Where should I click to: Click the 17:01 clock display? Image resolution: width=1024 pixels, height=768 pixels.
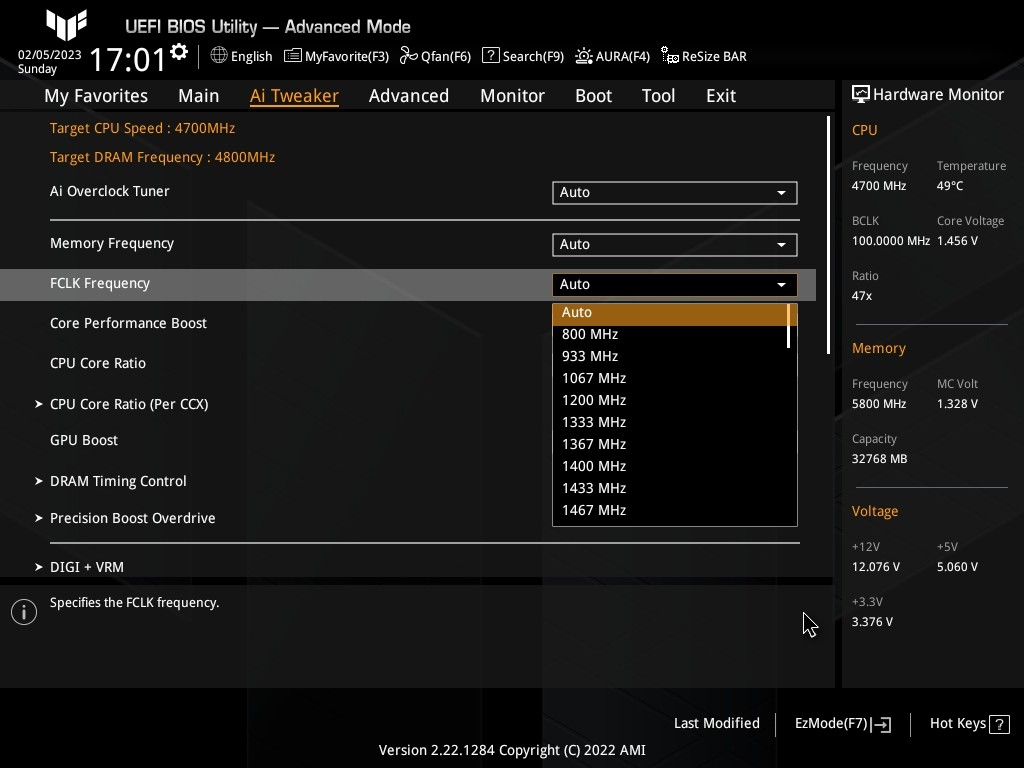pos(128,59)
